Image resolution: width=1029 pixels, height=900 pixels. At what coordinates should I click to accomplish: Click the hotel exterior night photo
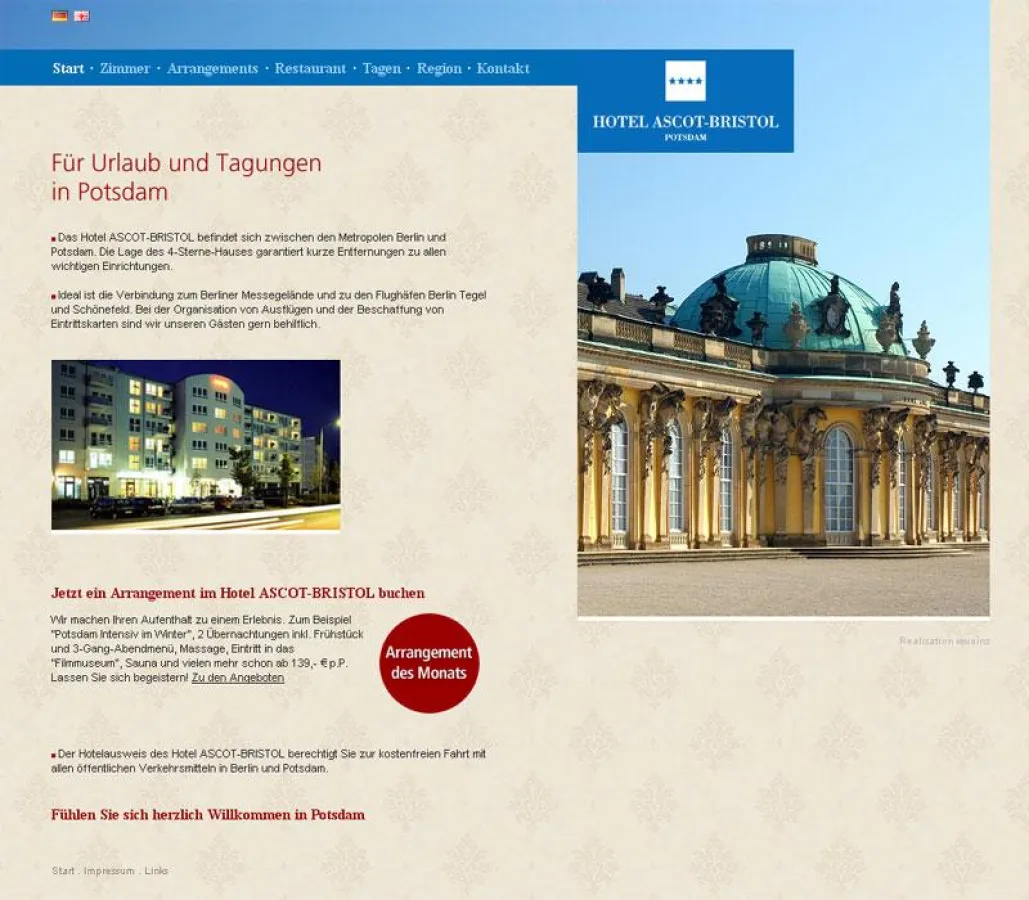(194, 444)
